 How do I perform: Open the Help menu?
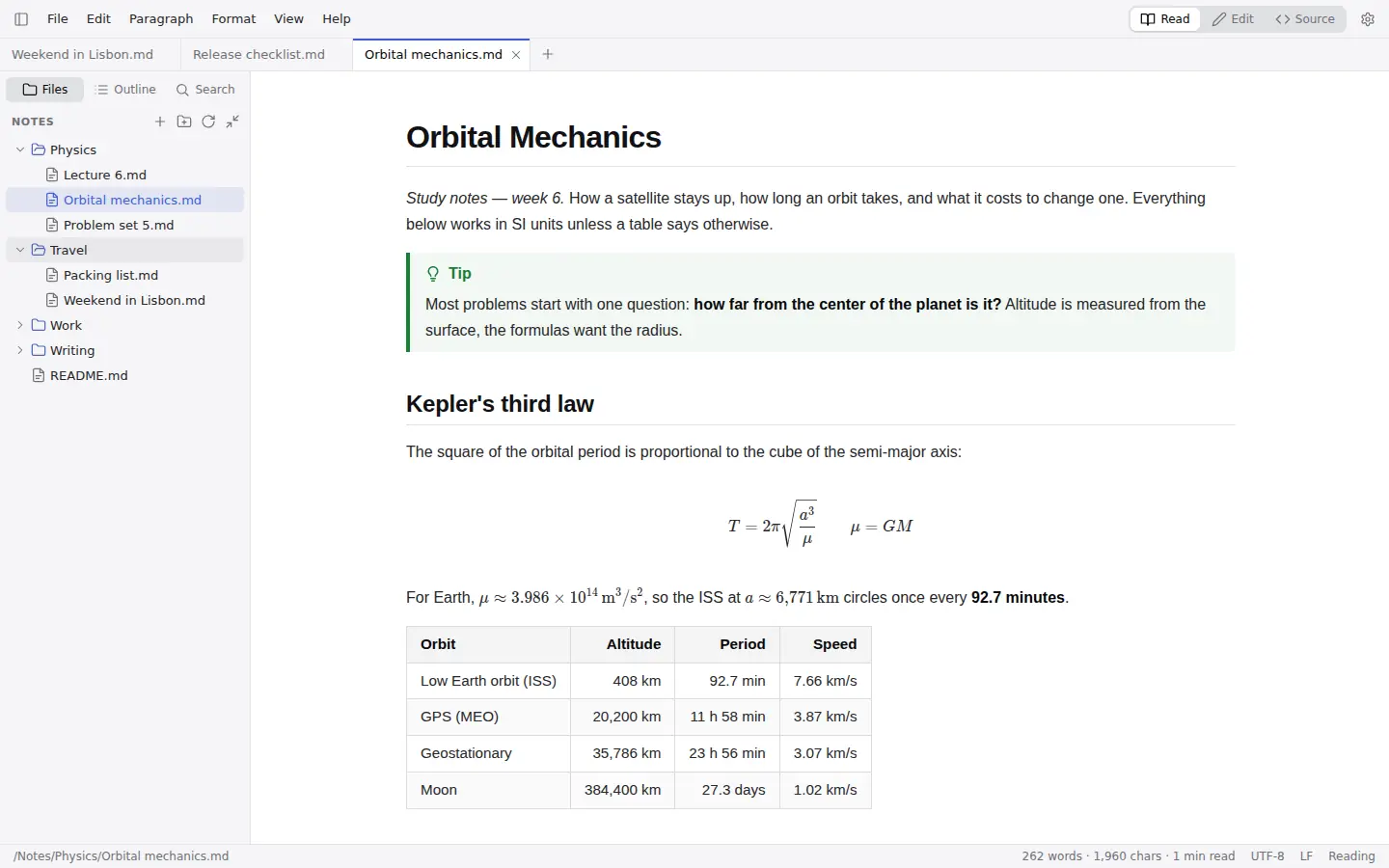[337, 19]
